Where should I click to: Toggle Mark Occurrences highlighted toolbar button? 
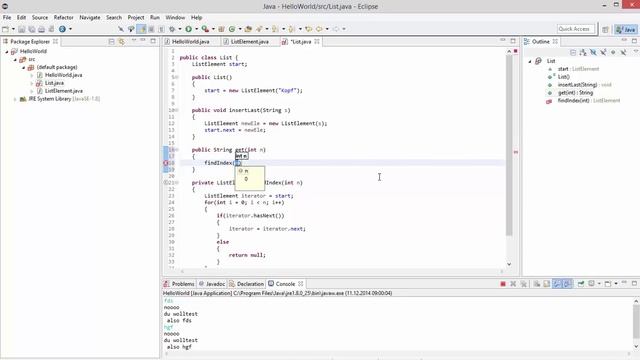pyautogui.click(x=141, y=29)
